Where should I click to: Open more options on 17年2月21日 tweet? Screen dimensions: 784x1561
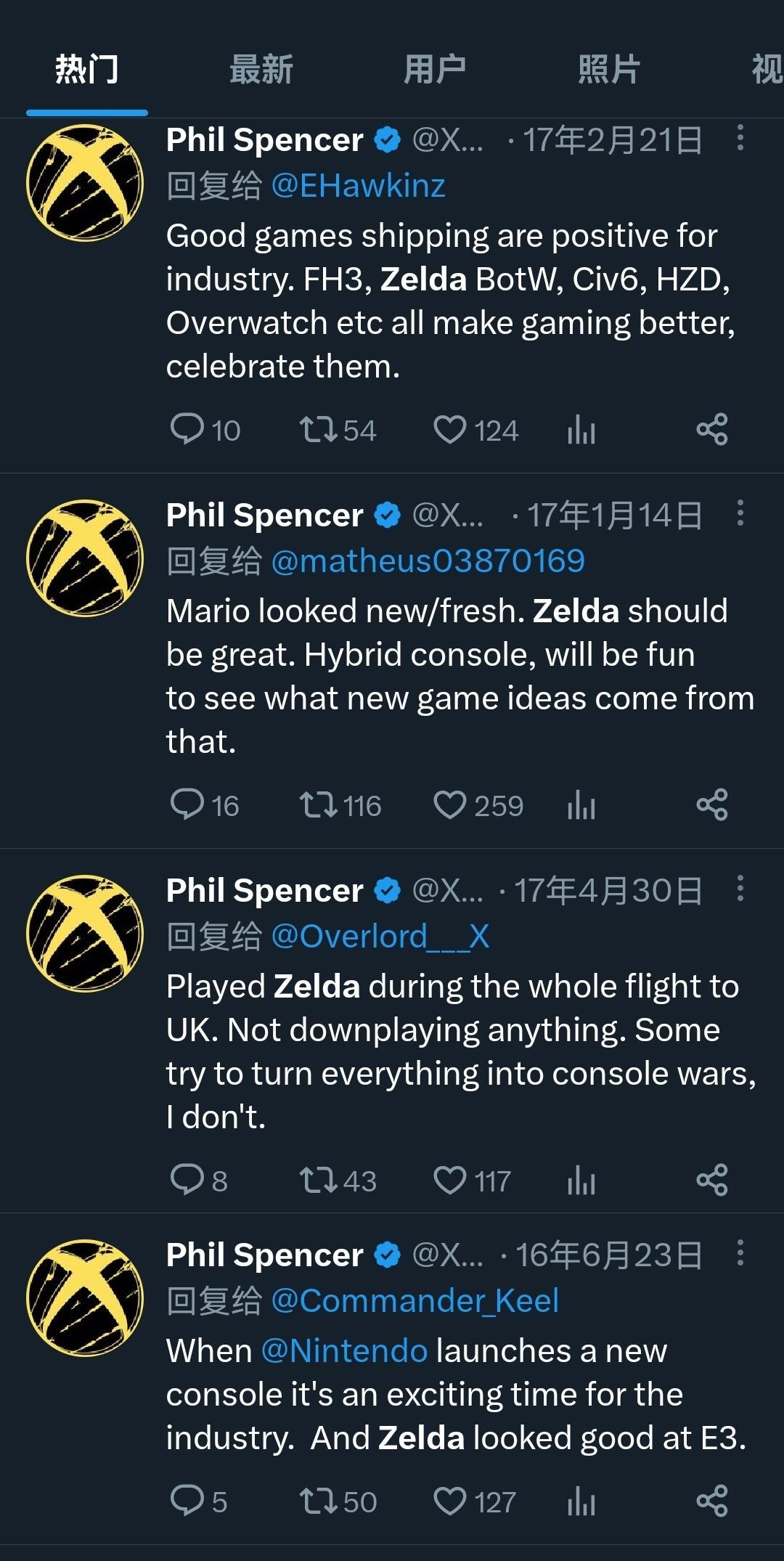(x=740, y=138)
